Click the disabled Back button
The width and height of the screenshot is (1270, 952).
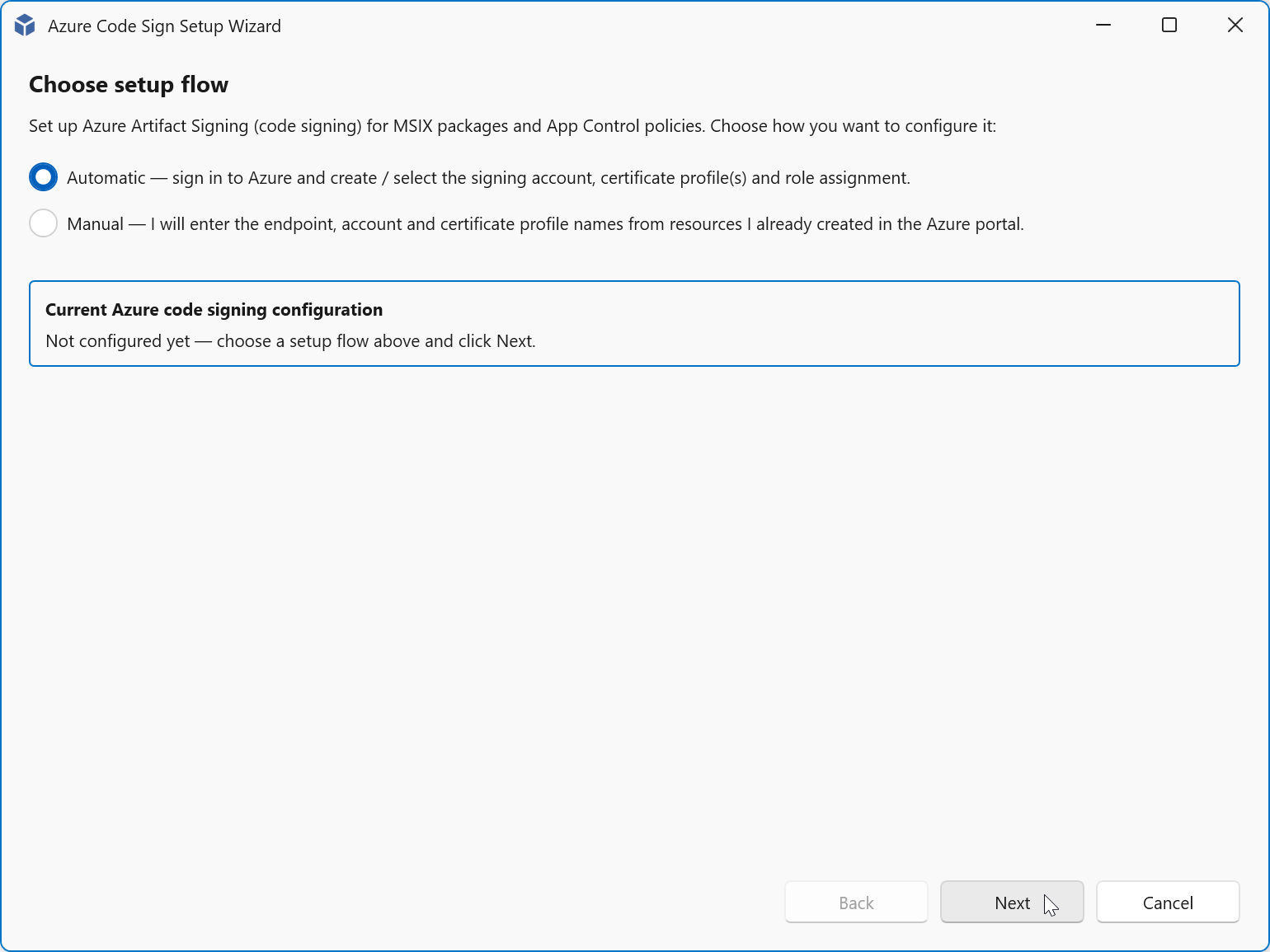[x=856, y=903]
